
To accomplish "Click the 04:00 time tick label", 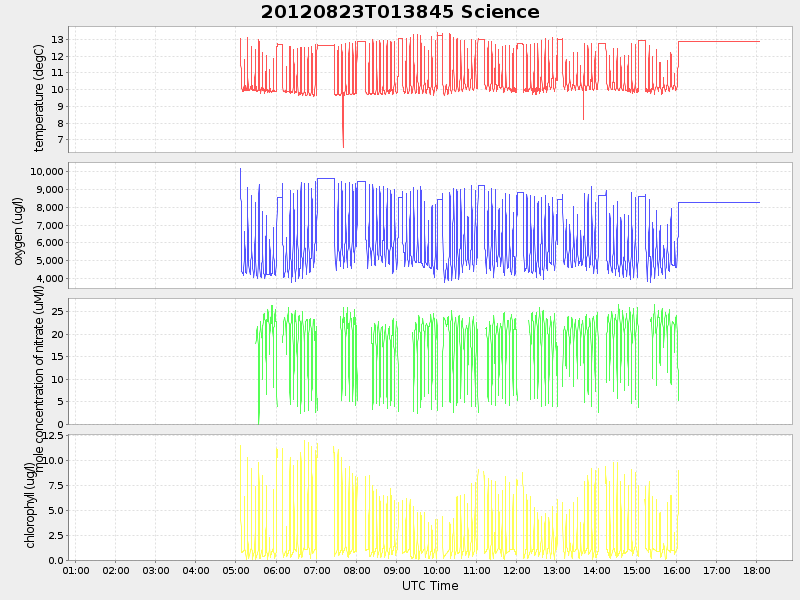I will (x=196, y=570).
